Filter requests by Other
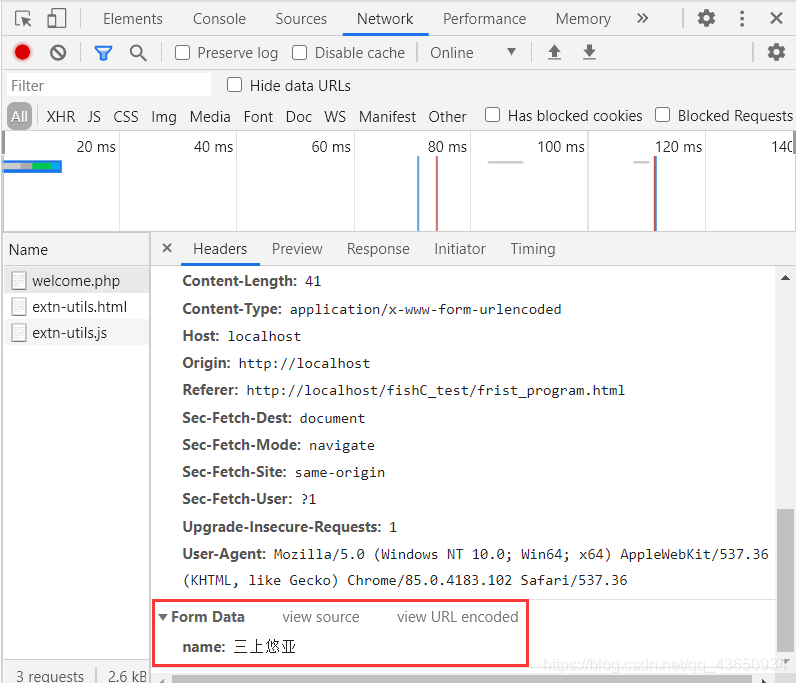Screen dimensions: 796x683 (447, 116)
